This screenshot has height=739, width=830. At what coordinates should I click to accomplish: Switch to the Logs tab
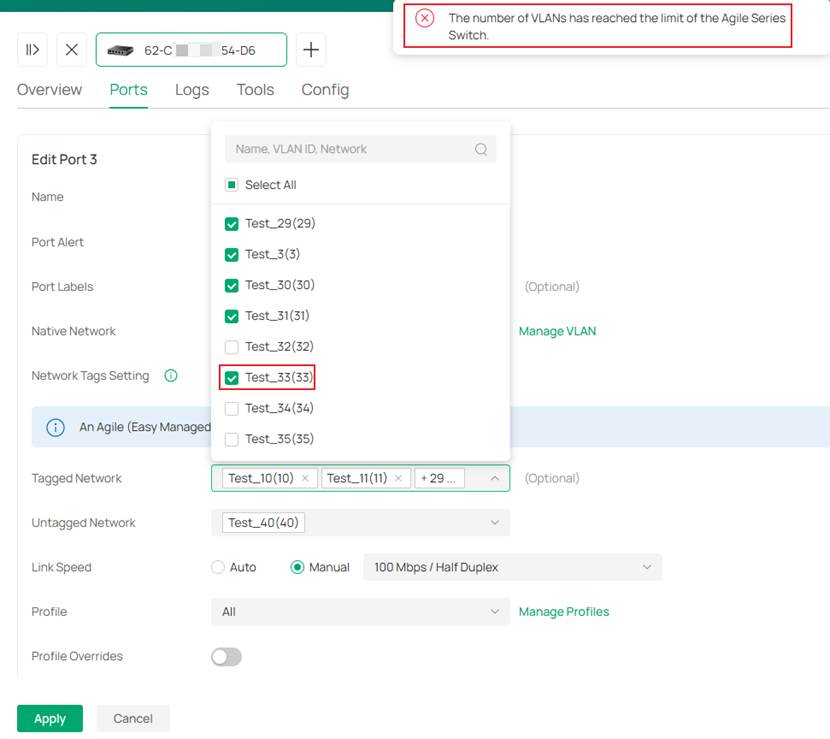pos(191,90)
